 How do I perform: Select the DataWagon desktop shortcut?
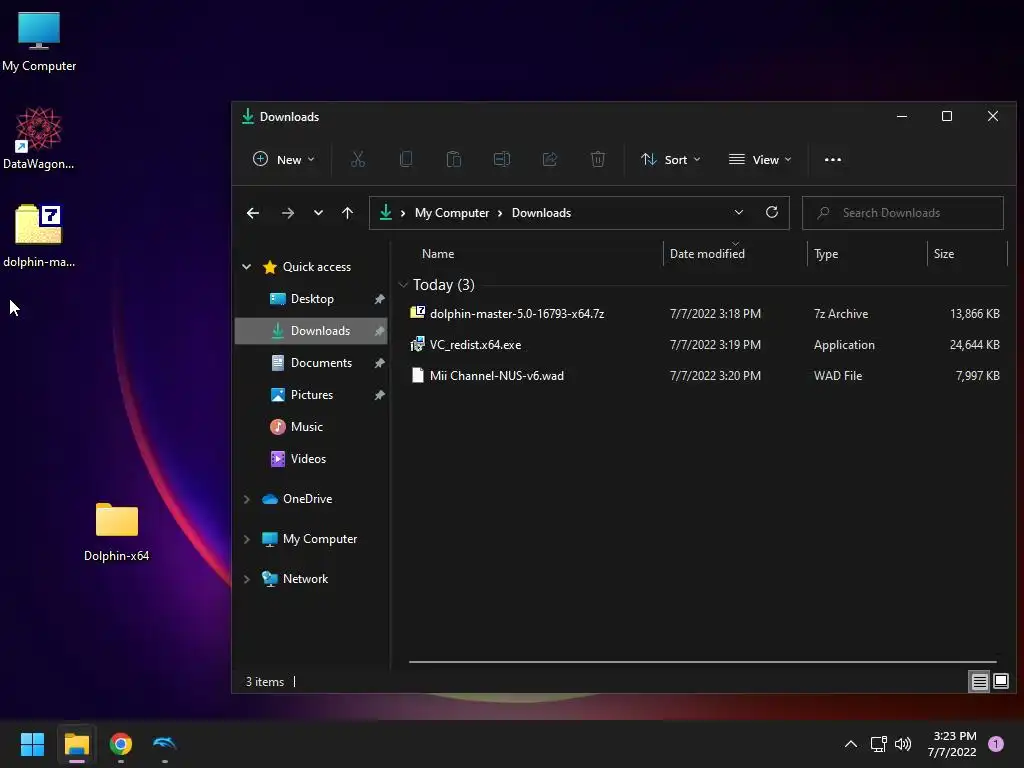click(x=39, y=138)
